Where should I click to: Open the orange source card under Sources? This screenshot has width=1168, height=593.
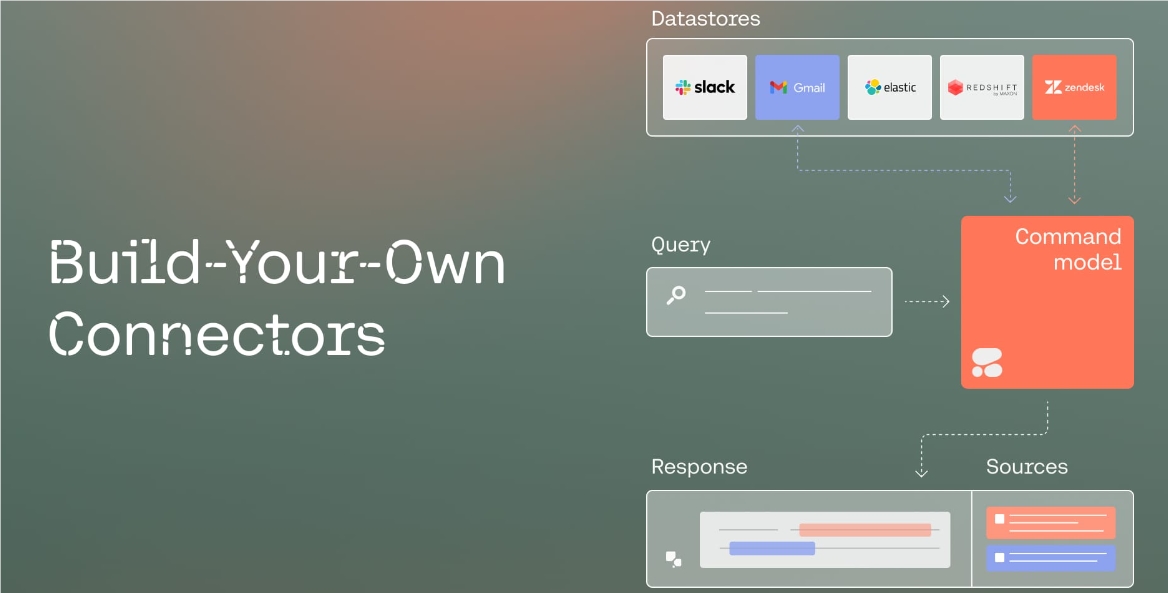point(1050,523)
